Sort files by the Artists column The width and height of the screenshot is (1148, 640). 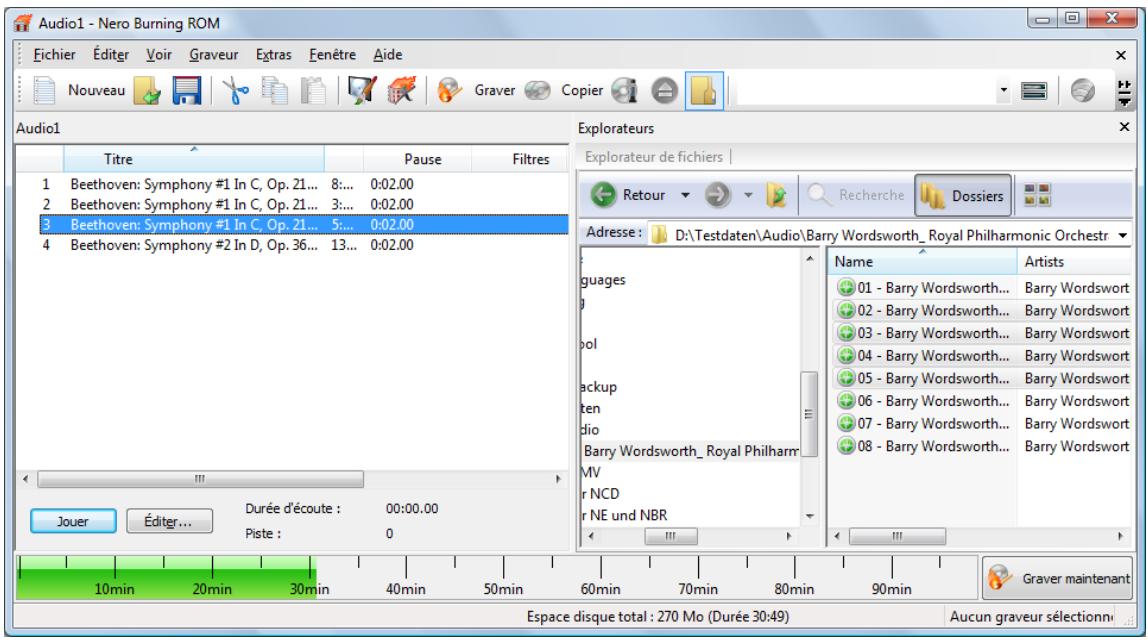click(1074, 261)
